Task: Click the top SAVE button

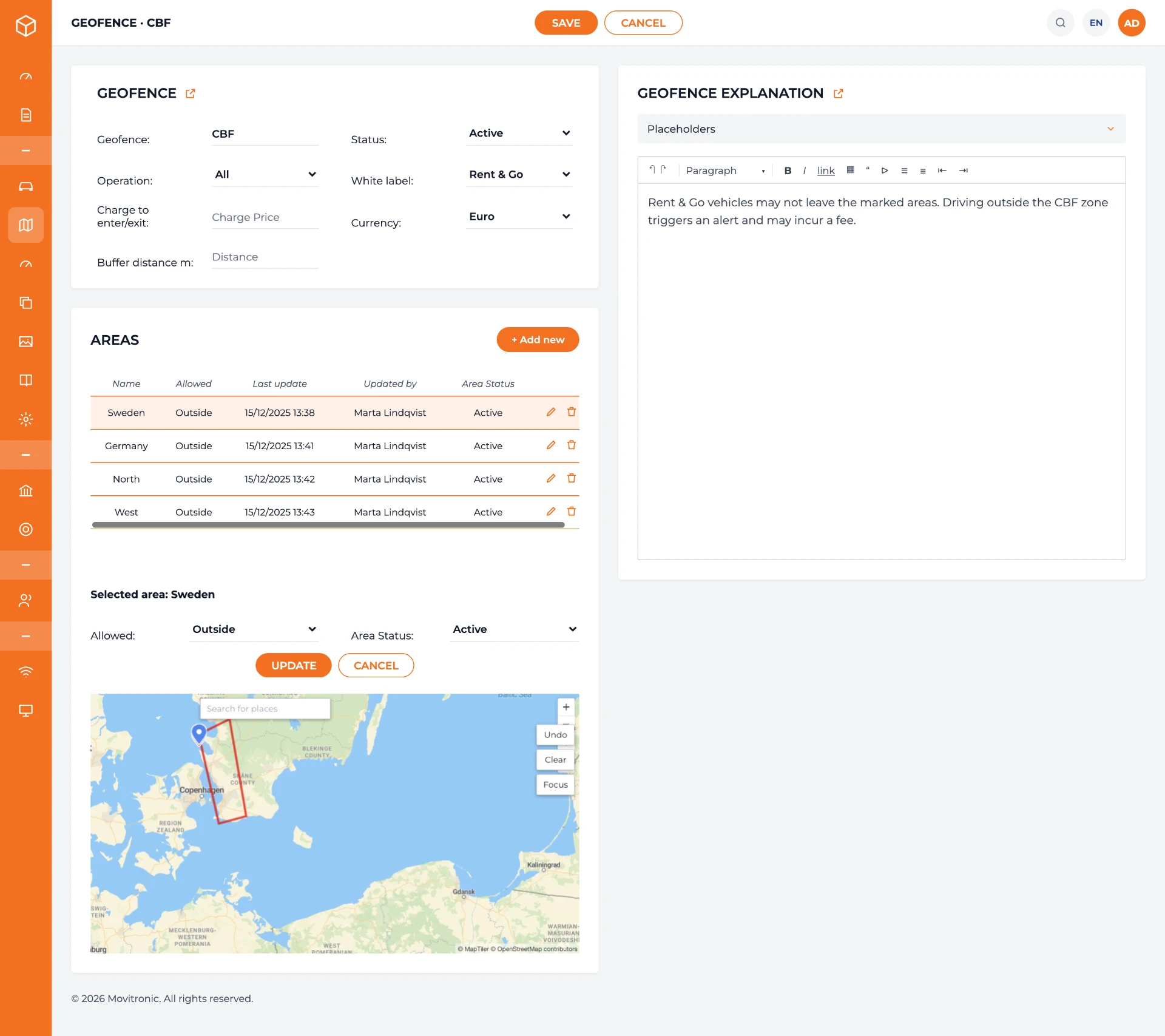Action: point(566,22)
